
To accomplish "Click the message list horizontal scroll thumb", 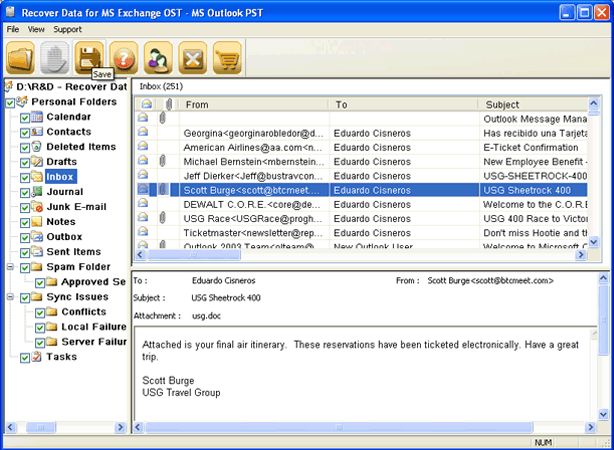I will (193, 255).
